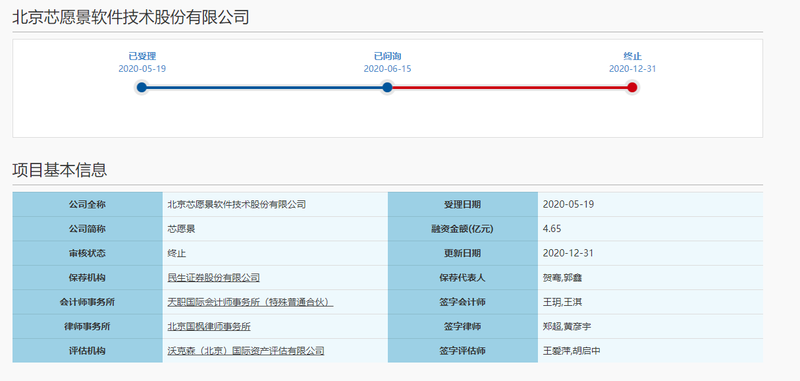Select the 已受理 stage label

(x=142, y=57)
